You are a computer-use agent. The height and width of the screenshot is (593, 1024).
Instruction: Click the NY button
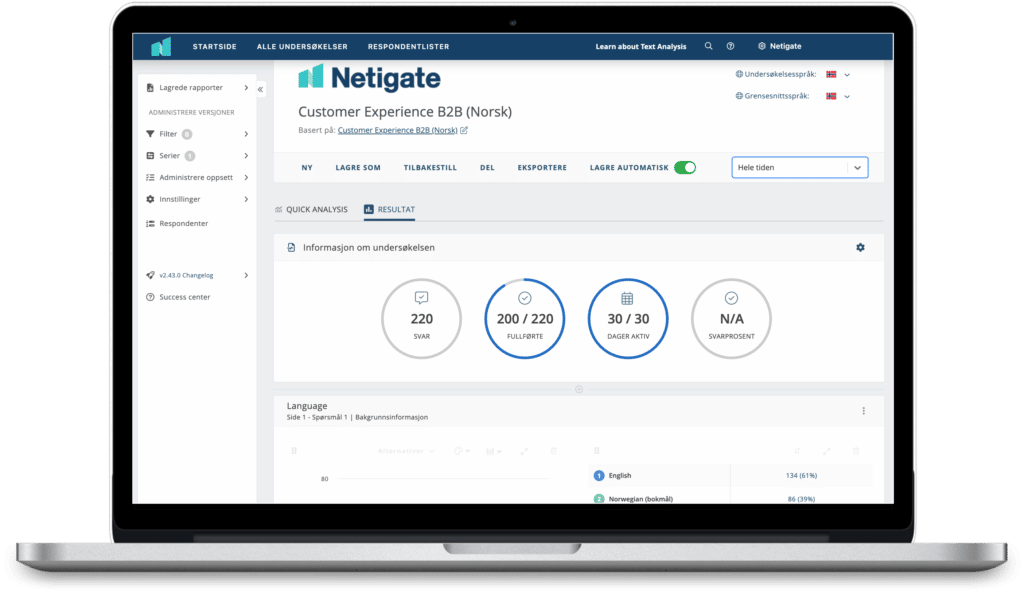(307, 168)
